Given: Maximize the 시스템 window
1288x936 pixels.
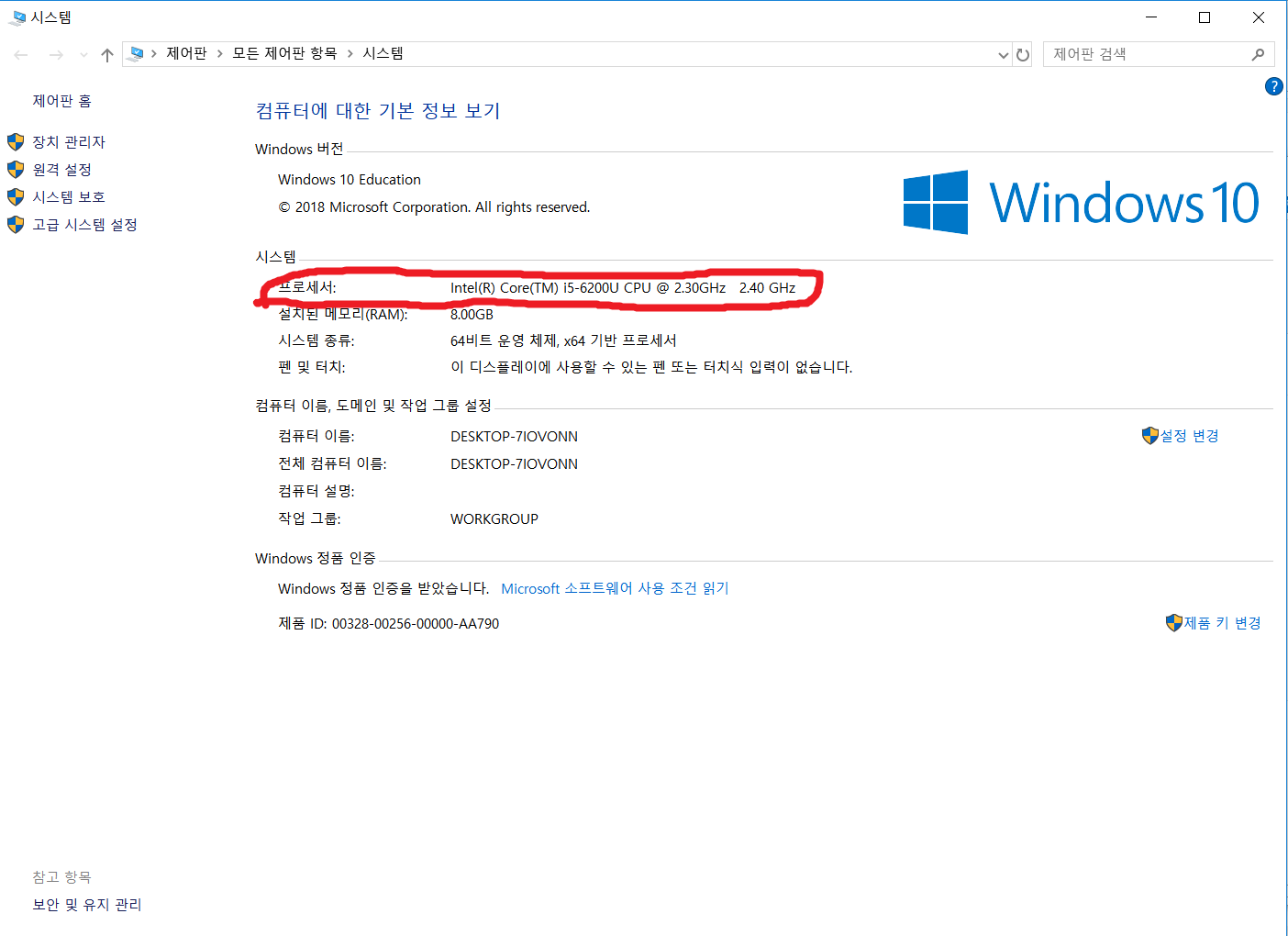Looking at the screenshot, I should pyautogui.click(x=1205, y=17).
